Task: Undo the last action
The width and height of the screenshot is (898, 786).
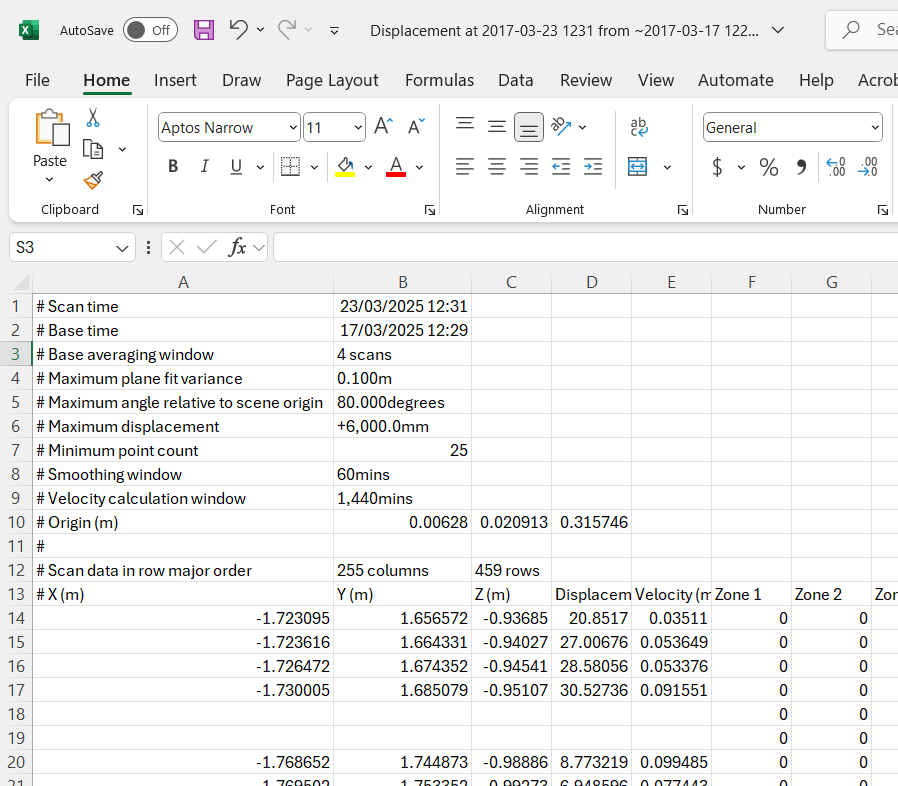Action: pyautogui.click(x=238, y=29)
